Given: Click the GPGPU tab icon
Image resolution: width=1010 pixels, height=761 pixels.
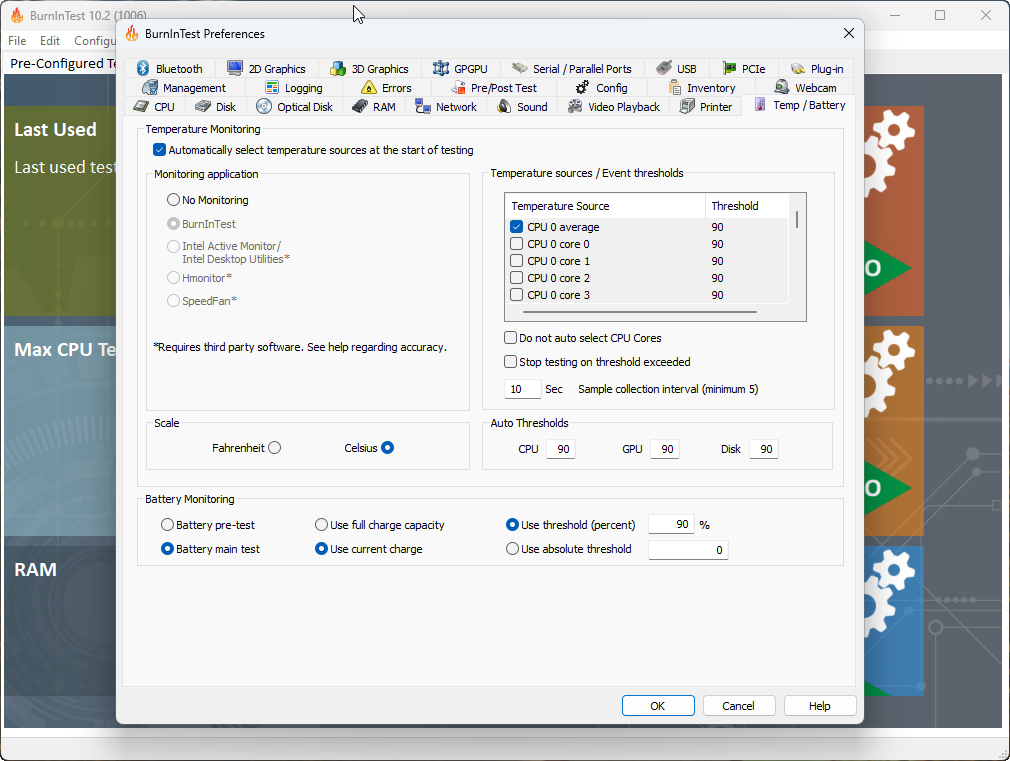Looking at the screenshot, I should (441, 68).
